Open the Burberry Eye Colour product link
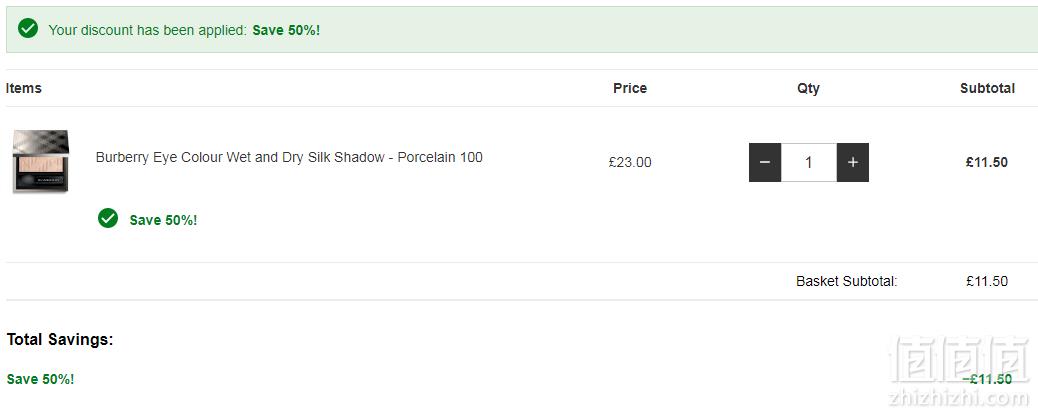This screenshot has width=1038, height=415. click(289, 158)
